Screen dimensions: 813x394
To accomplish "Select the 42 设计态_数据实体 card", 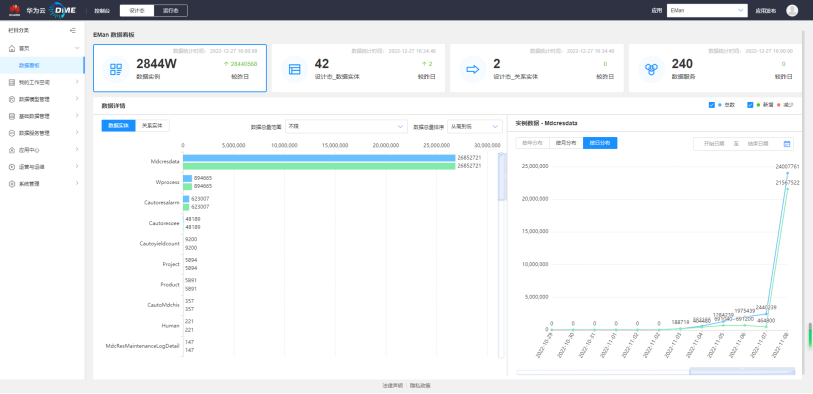I will [x=358, y=68].
